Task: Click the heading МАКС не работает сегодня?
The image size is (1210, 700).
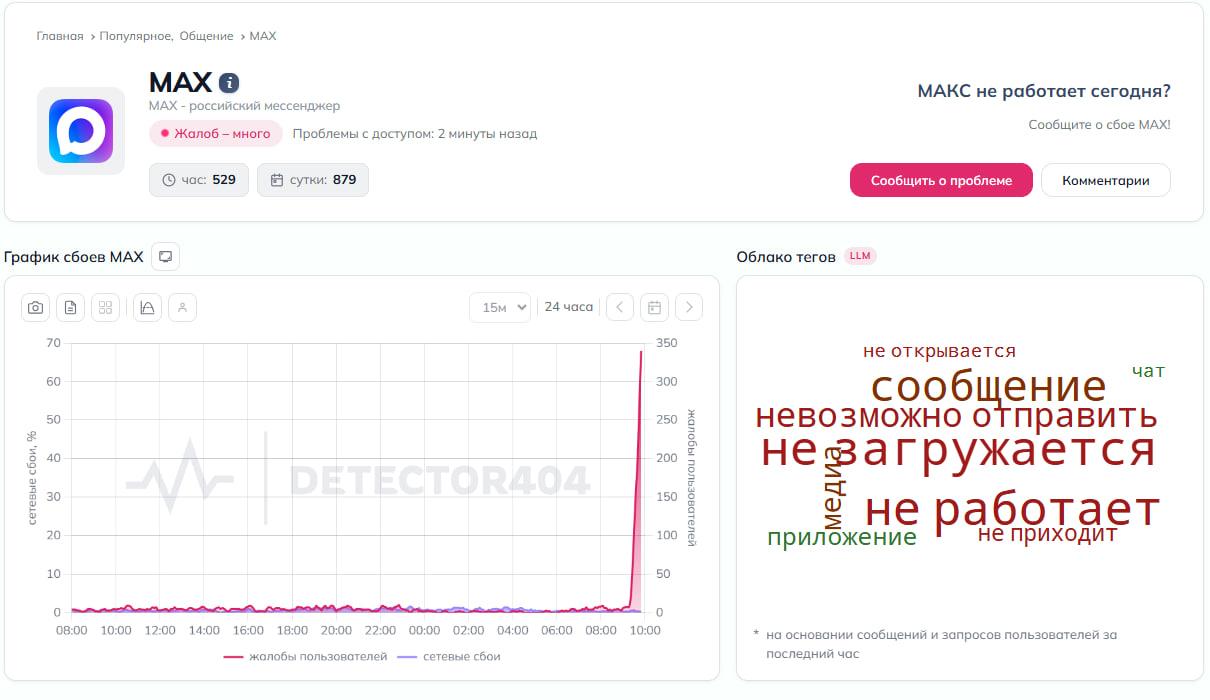Action: [1044, 91]
